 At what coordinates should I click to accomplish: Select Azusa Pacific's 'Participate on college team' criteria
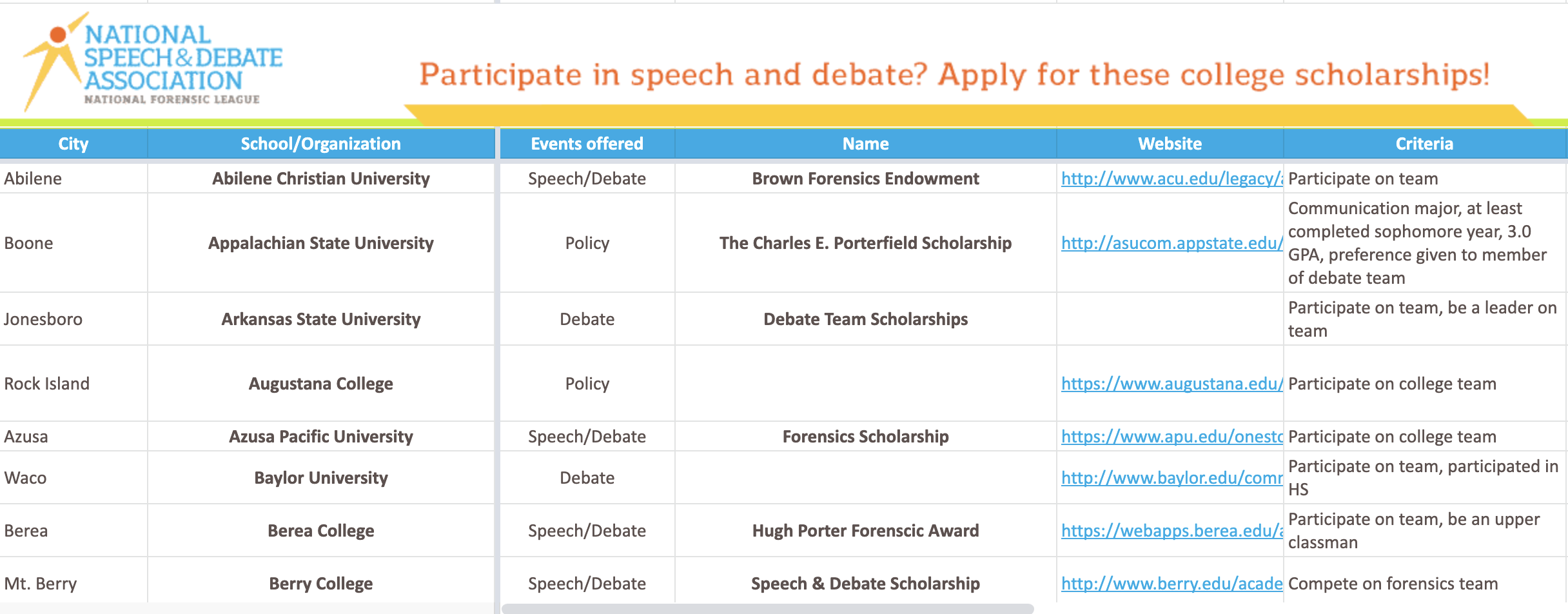pos(1425,437)
